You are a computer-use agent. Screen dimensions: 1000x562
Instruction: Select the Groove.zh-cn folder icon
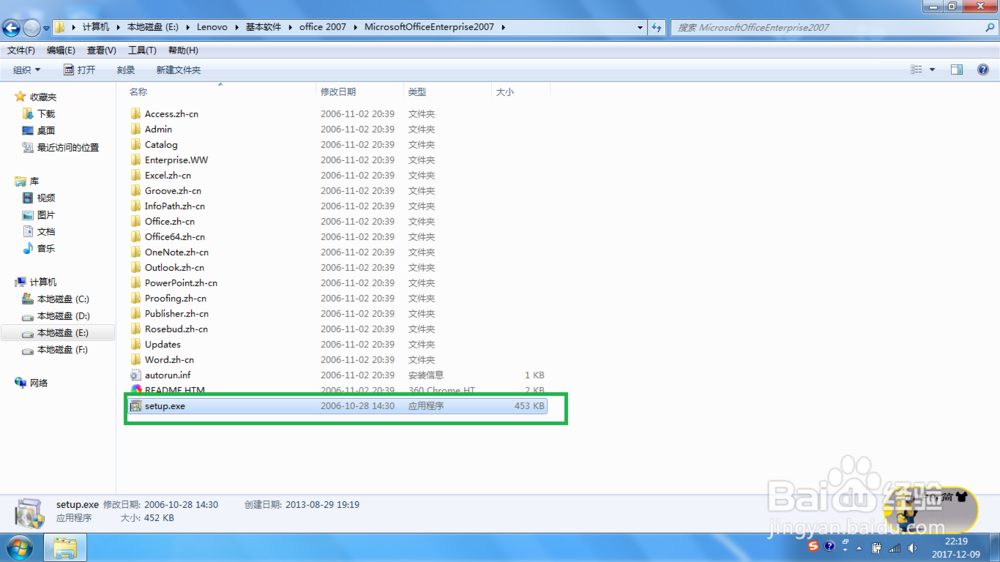coord(135,190)
